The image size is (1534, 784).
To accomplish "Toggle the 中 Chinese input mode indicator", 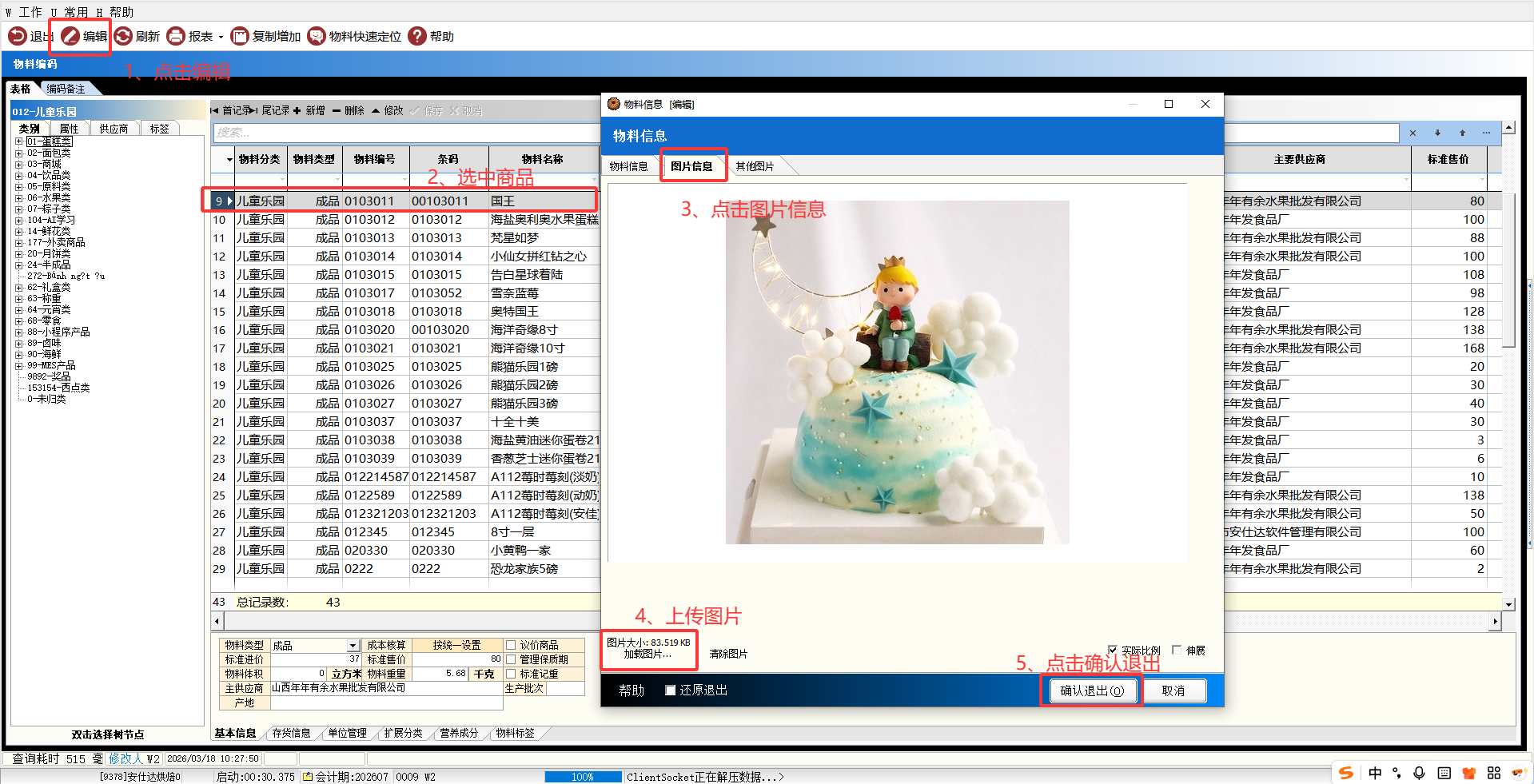I will click(1375, 773).
